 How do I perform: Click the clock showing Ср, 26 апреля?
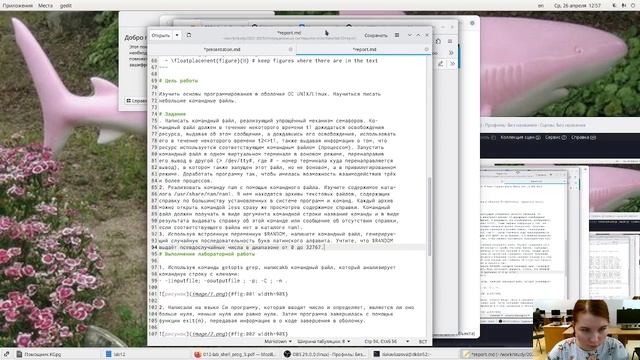click(x=577, y=6)
